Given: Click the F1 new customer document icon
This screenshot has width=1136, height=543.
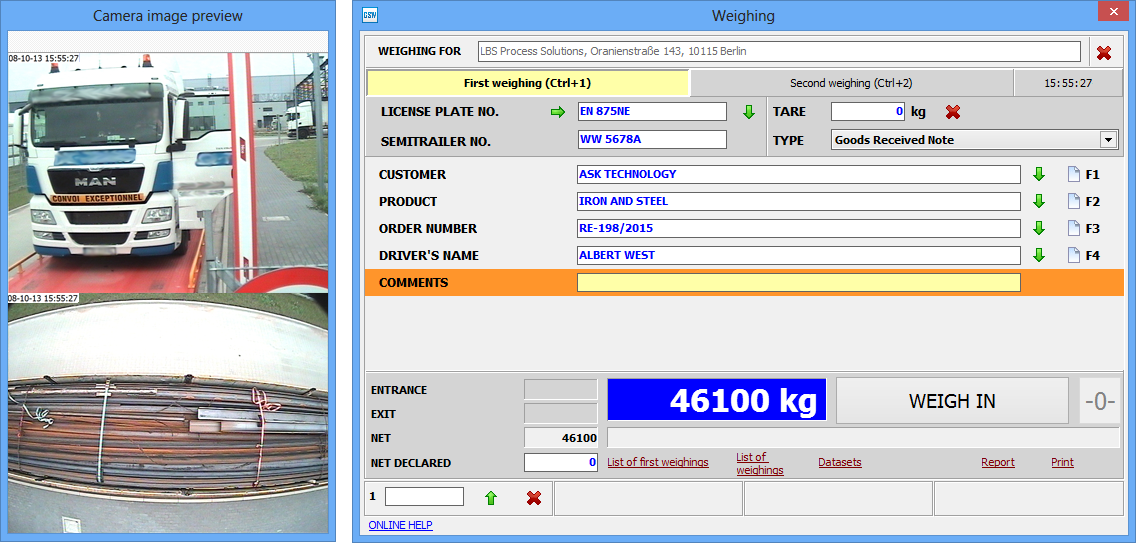Looking at the screenshot, I should tap(1074, 174).
